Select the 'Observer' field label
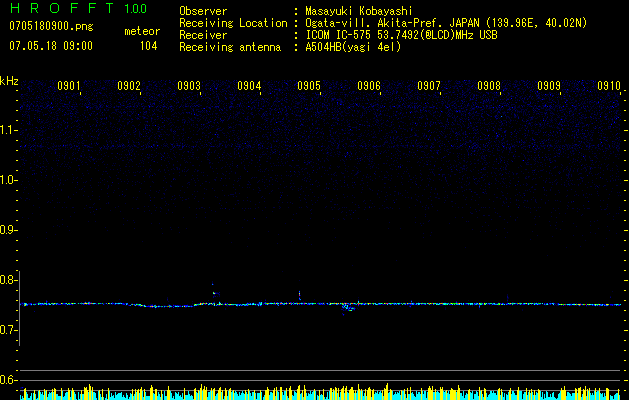629x400 pixels. pos(203,11)
